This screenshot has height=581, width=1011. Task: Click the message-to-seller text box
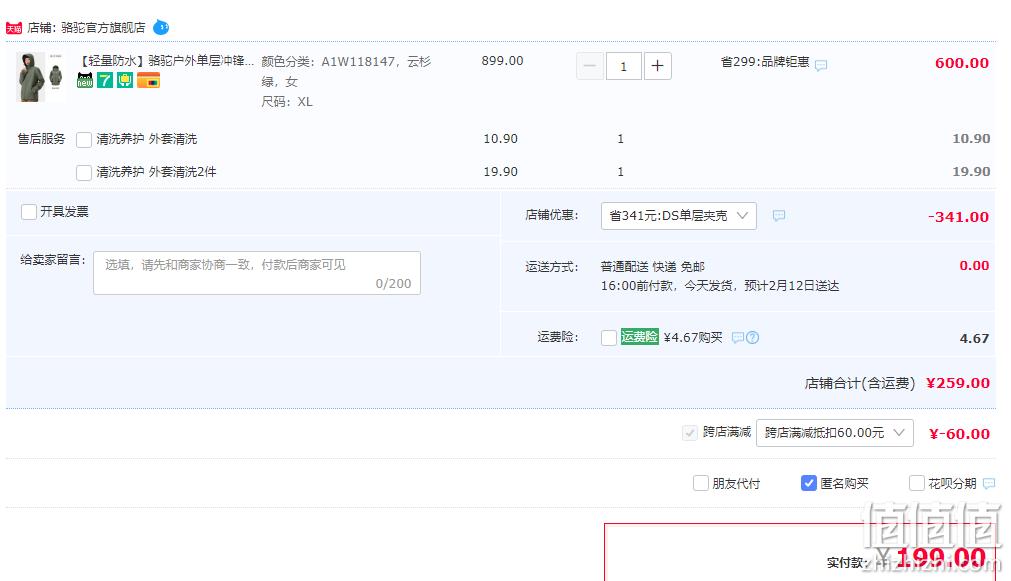[257, 273]
